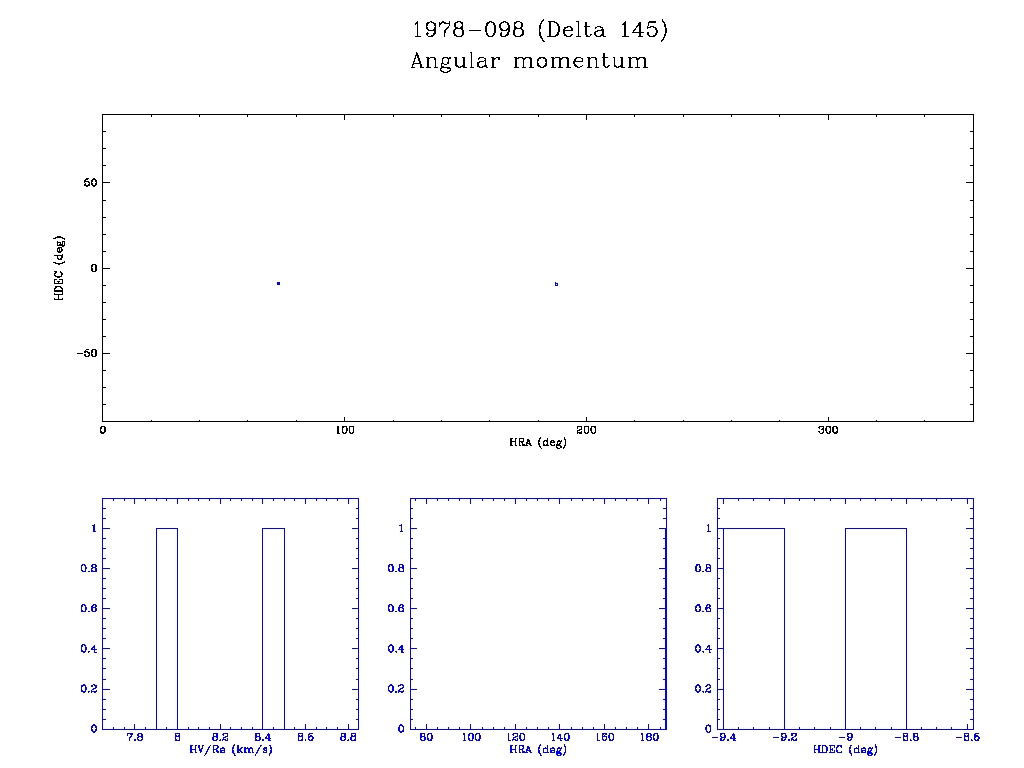This screenshot has height=768, width=1024.
Task: Click the right data point near HRA 190
Action: point(556,284)
